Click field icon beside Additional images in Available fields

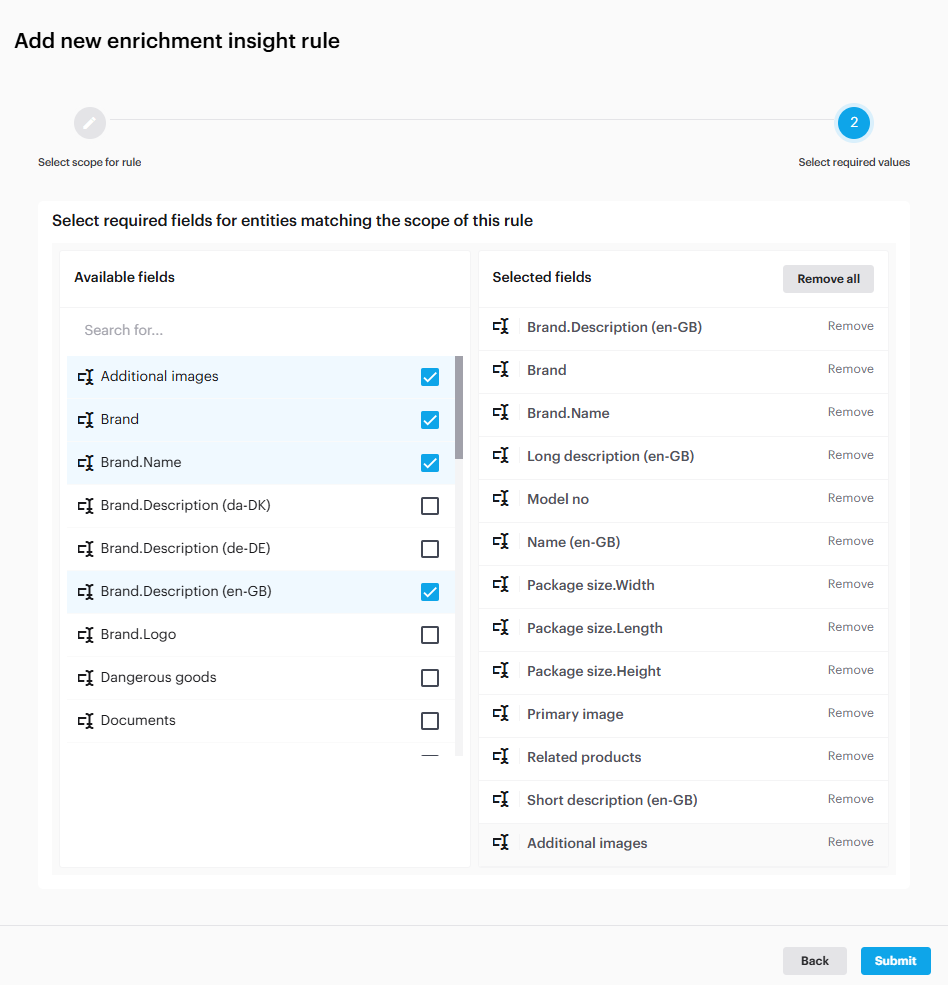(x=86, y=377)
